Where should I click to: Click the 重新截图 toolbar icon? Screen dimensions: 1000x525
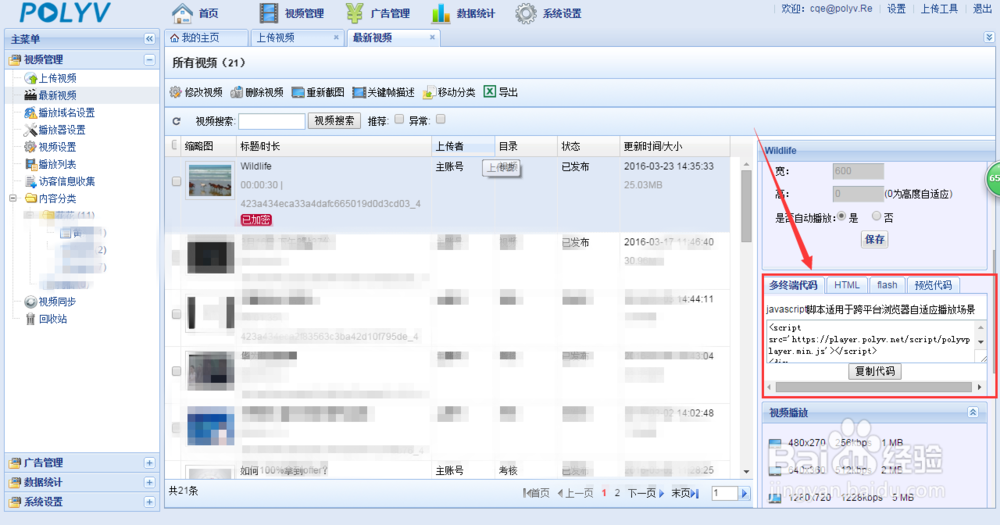pos(298,92)
